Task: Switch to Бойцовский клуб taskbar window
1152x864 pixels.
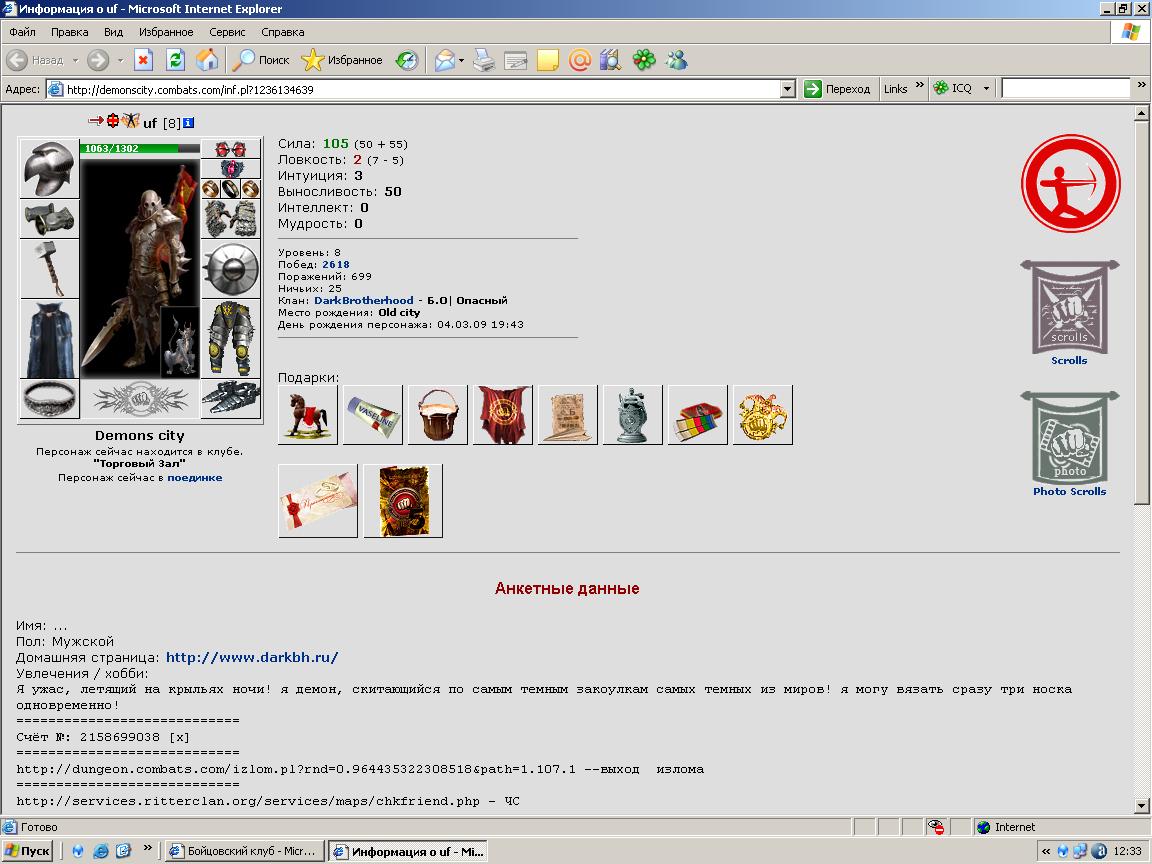Action: click(x=245, y=851)
